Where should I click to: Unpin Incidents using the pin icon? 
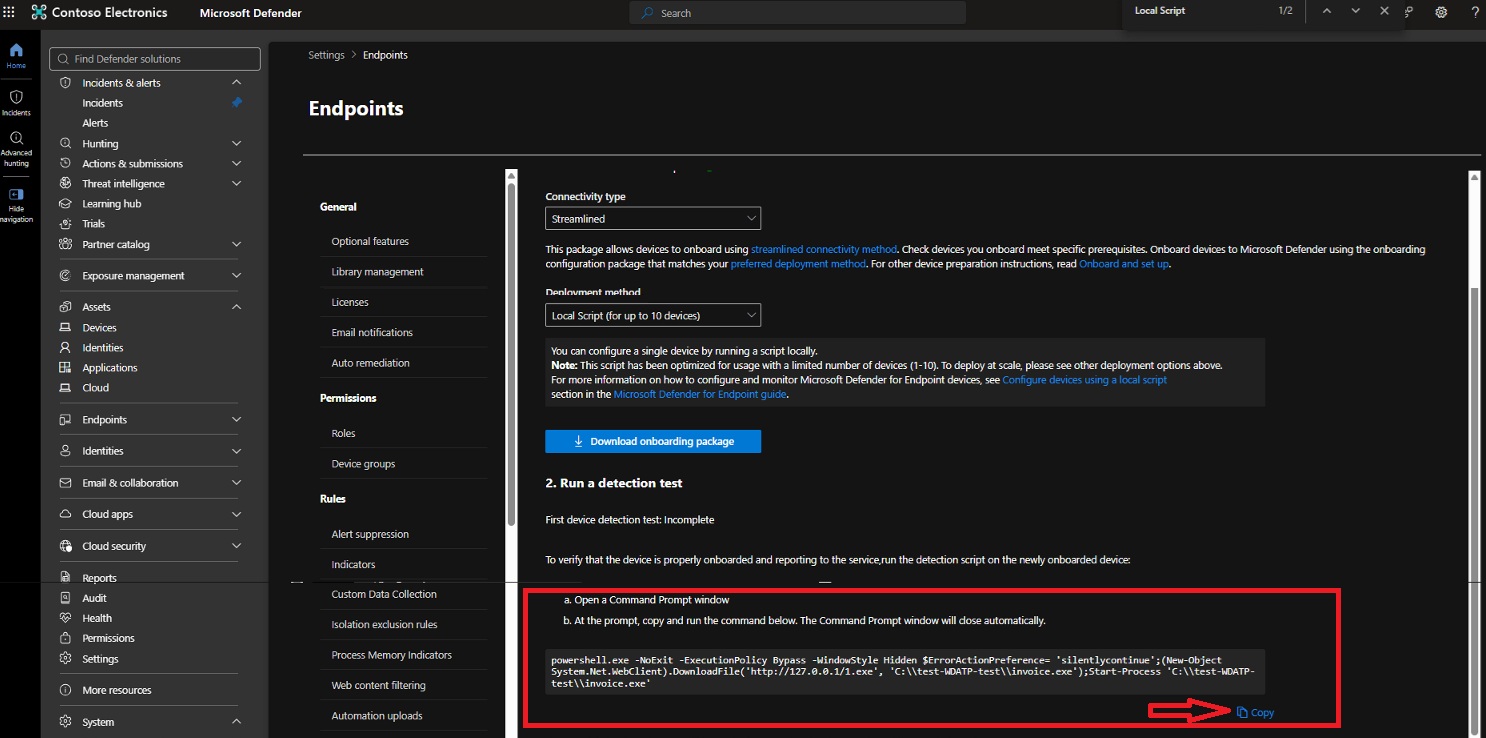pos(237,103)
